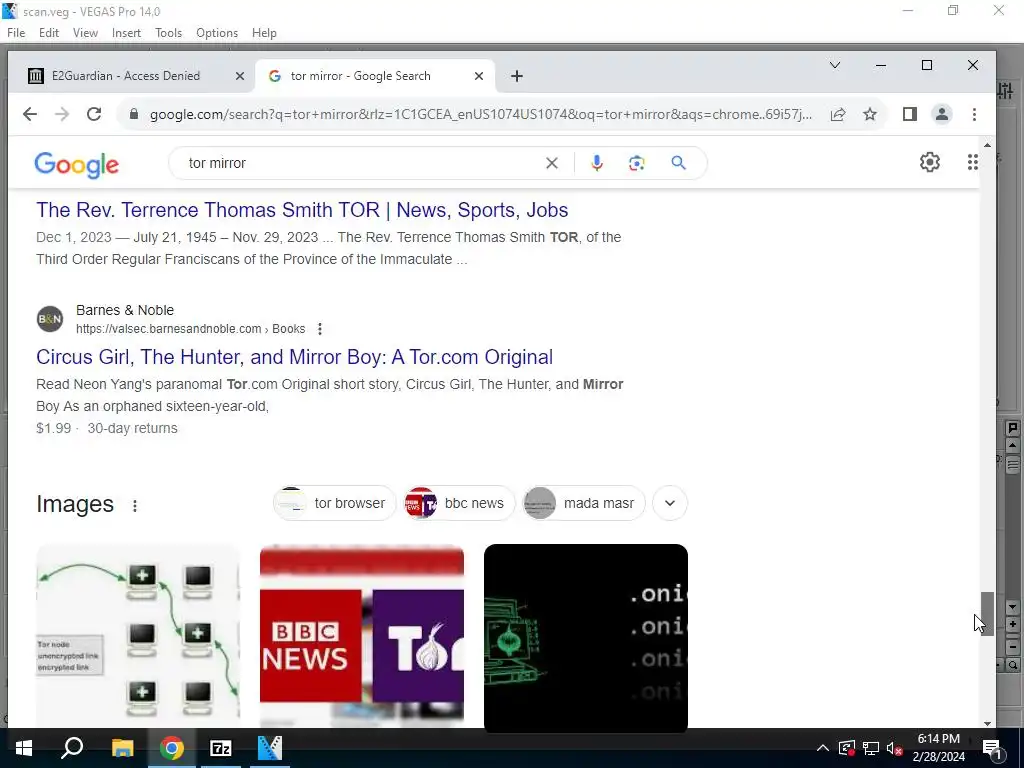Click Chrome icon in the taskbar
The image size is (1024, 768).
pyautogui.click(x=172, y=748)
